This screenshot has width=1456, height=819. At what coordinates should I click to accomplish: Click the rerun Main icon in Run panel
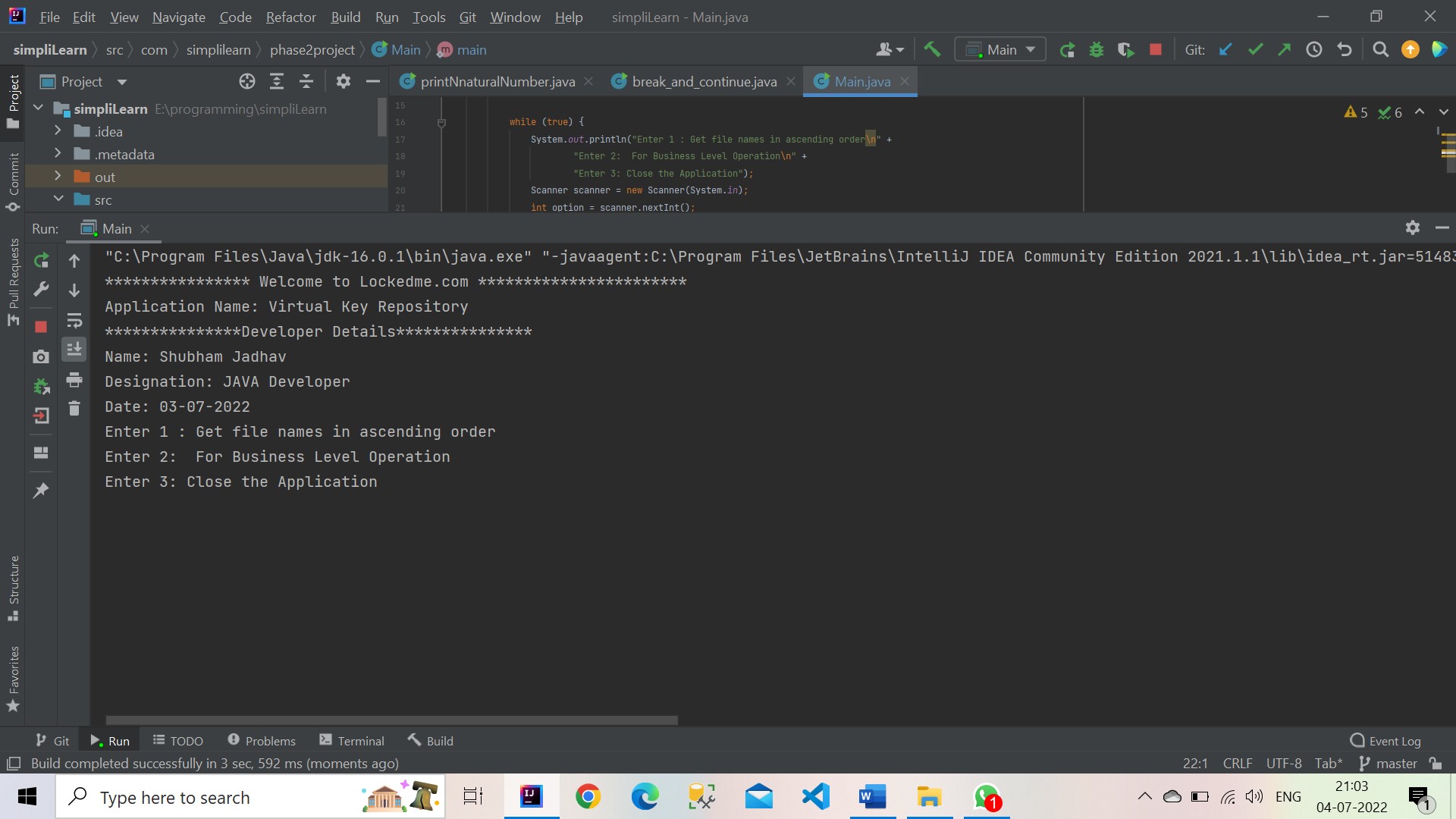pos(42,261)
